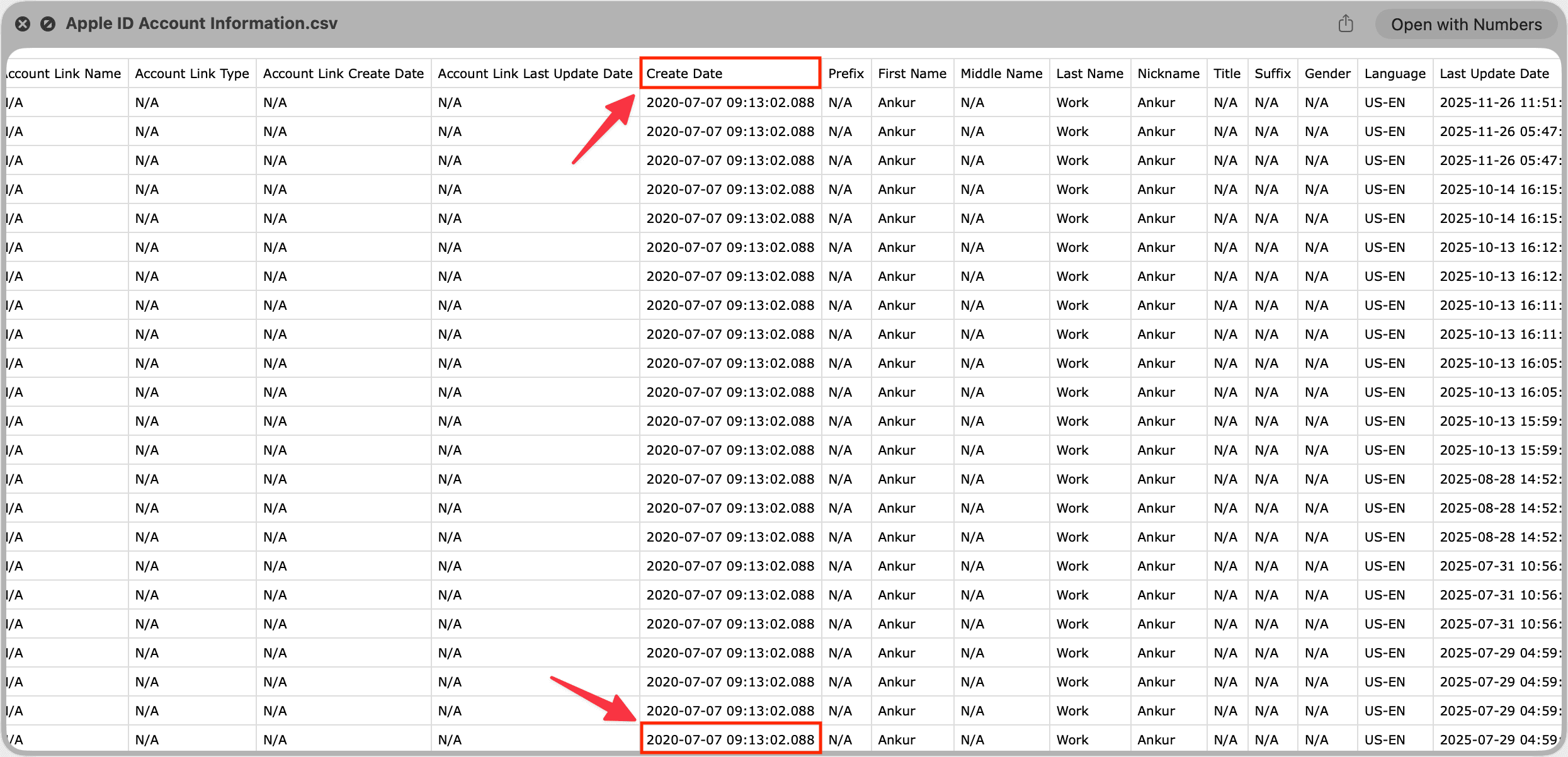
Task: Click the Account Link Type column header
Action: (x=191, y=73)
